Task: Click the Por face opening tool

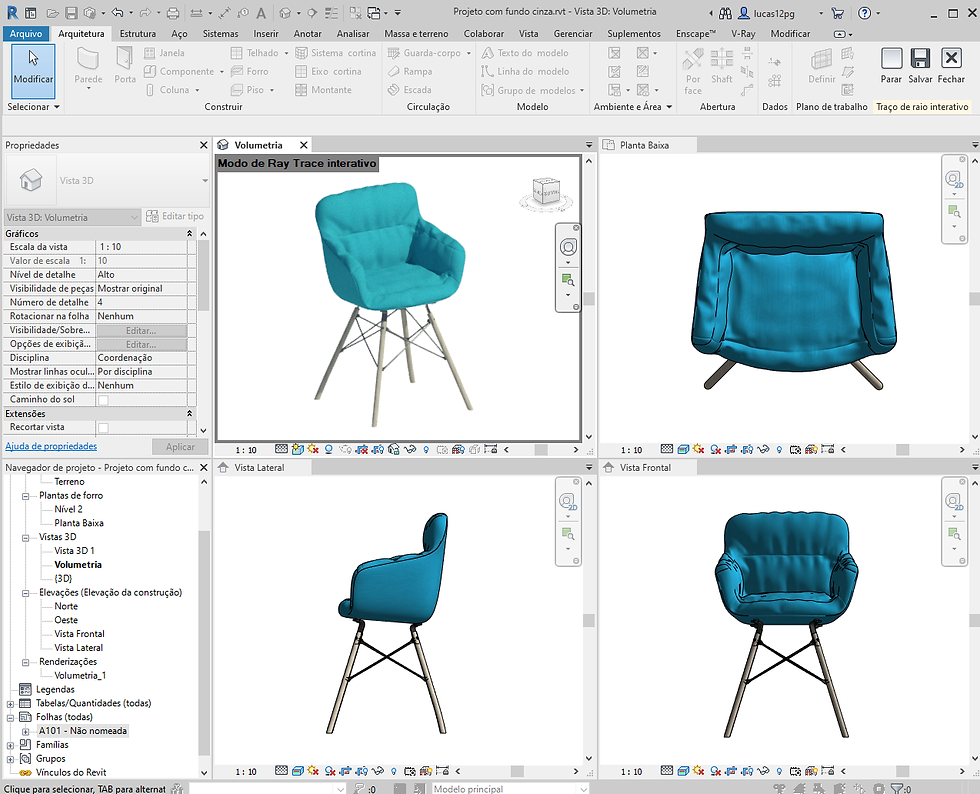Action: (x=693, y=71)
